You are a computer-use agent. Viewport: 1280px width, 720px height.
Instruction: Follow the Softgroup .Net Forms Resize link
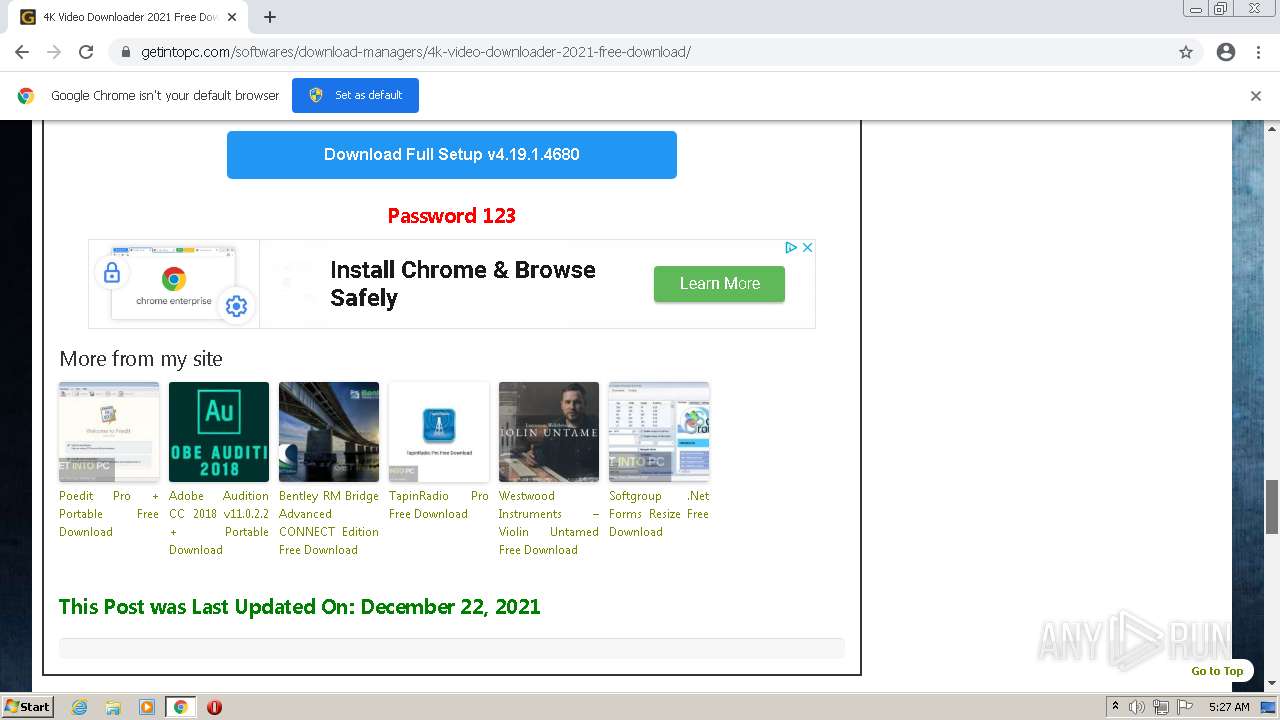pos(659,514)
